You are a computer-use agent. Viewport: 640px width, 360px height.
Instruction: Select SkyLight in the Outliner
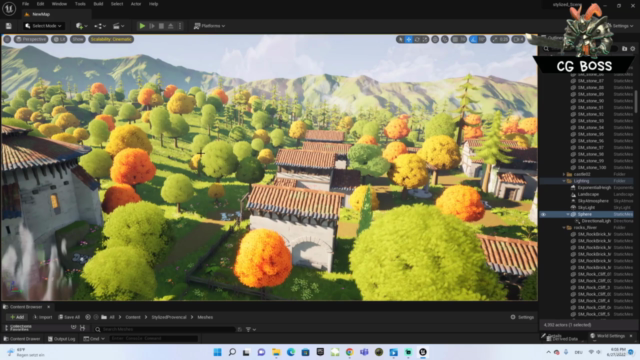tap(587, 207)
